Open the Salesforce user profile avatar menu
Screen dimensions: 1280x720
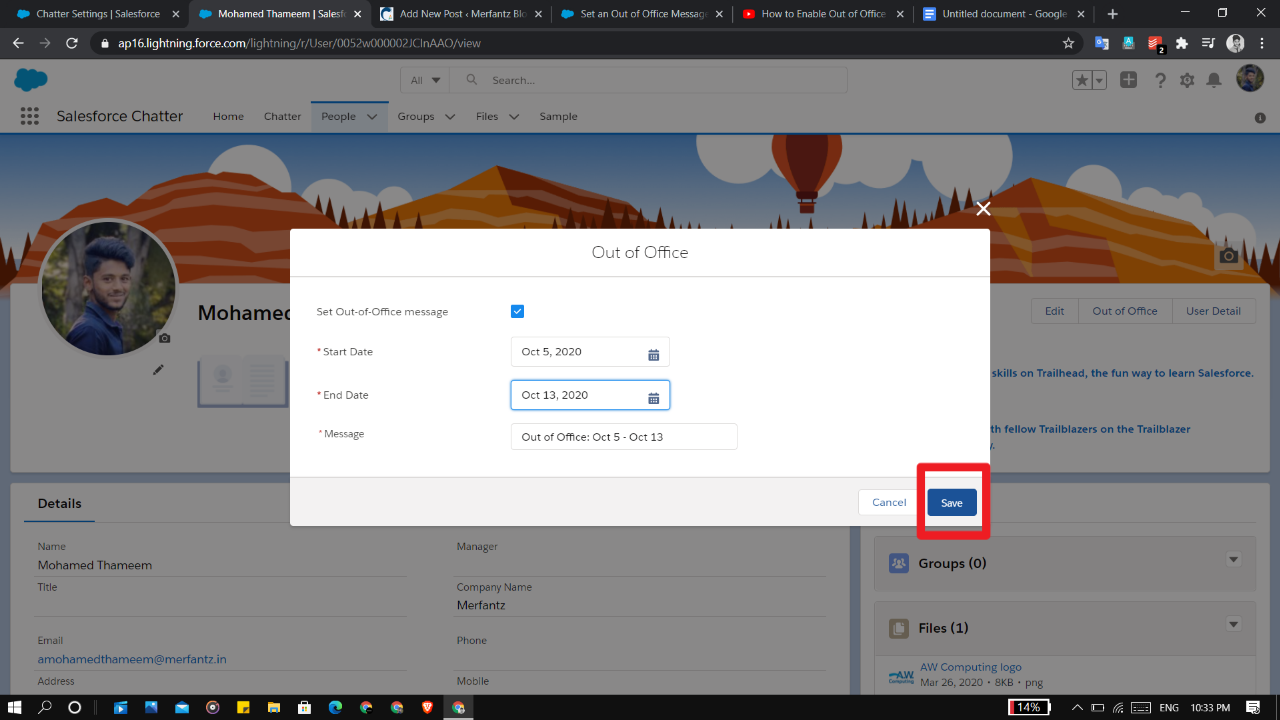1250,79
